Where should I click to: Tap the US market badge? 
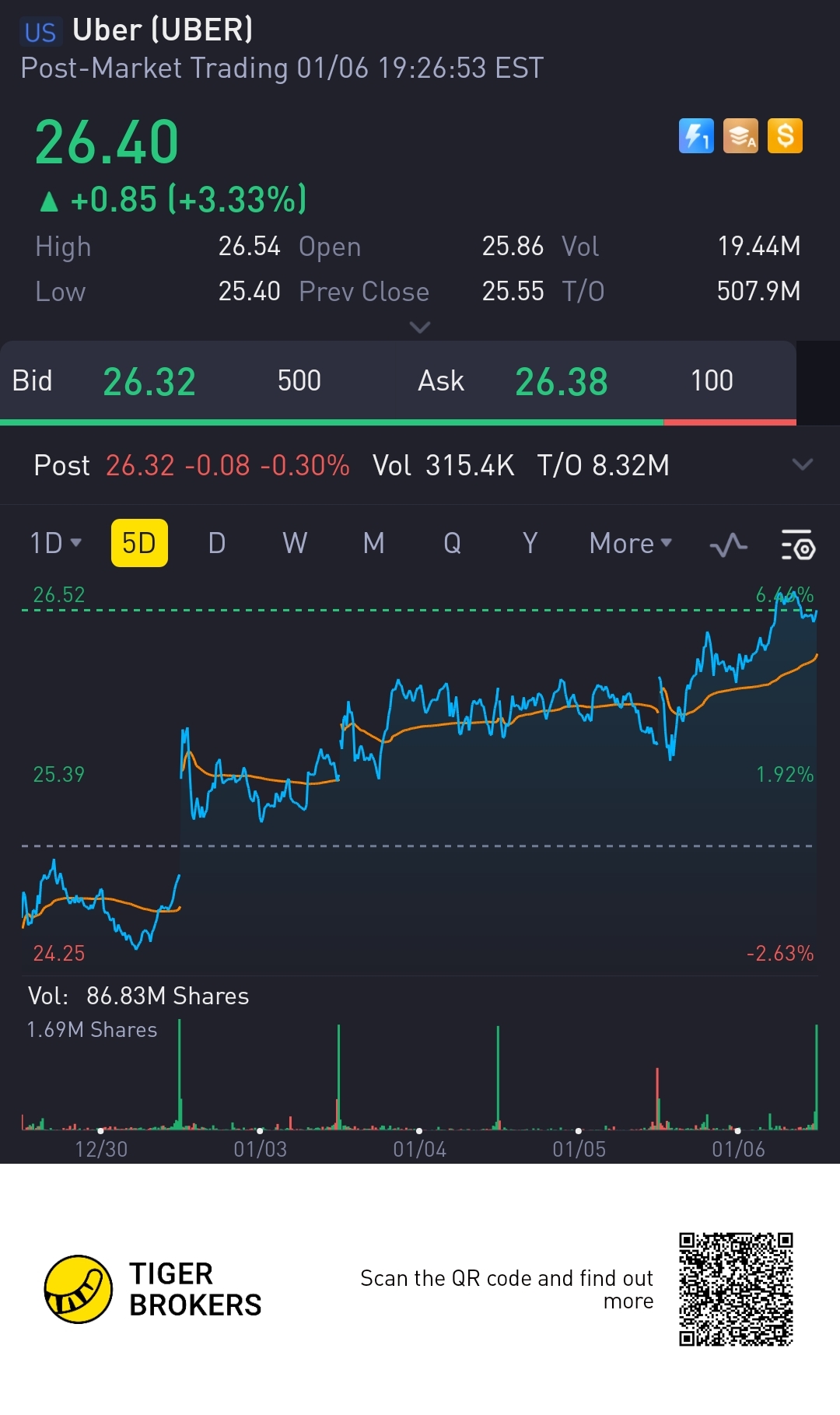pos(40,32)
